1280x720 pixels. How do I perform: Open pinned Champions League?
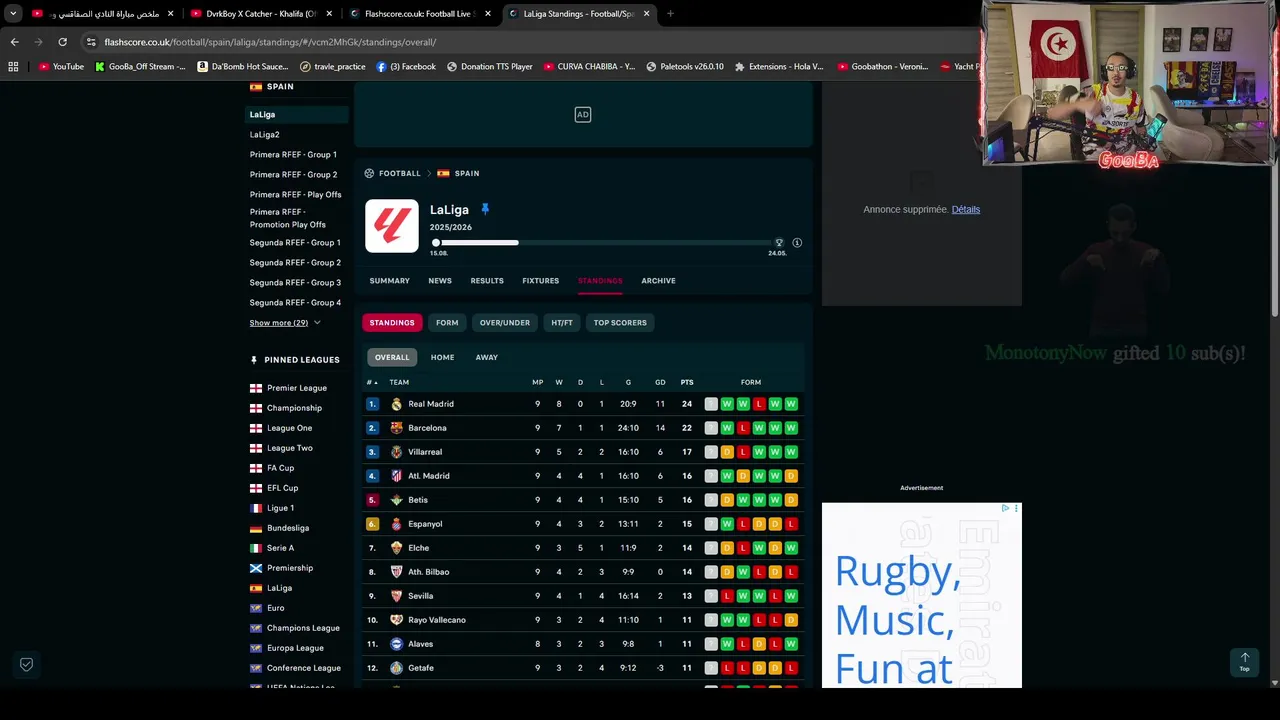coord(303,628)
